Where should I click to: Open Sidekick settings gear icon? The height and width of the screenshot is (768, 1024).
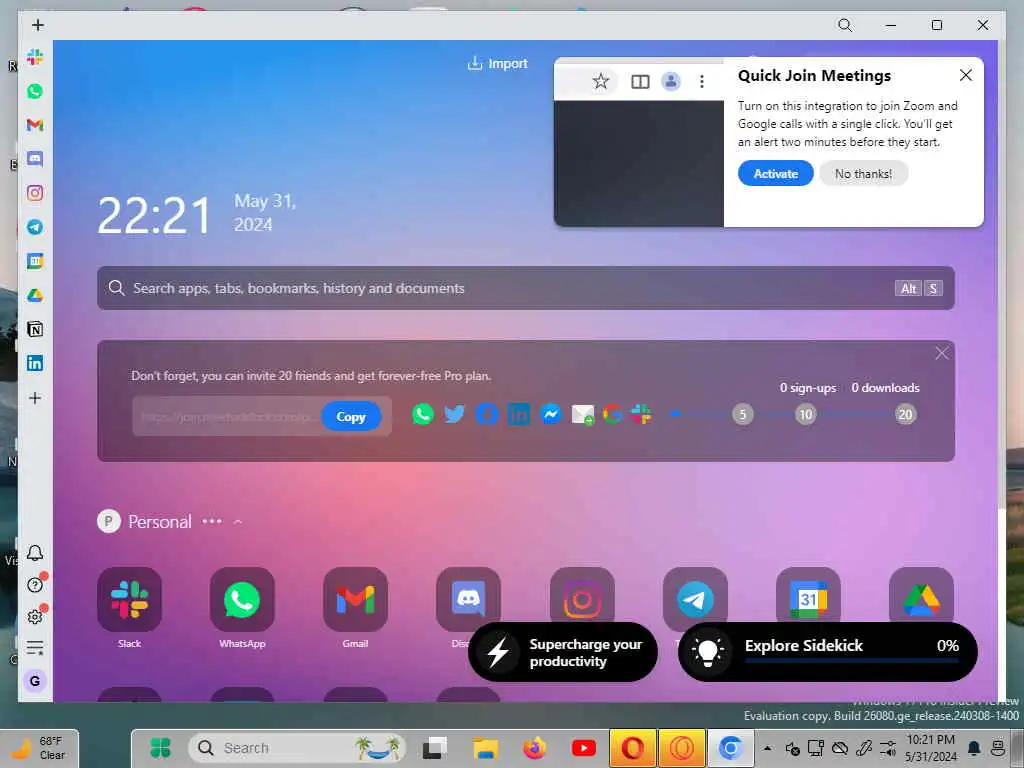35,616
